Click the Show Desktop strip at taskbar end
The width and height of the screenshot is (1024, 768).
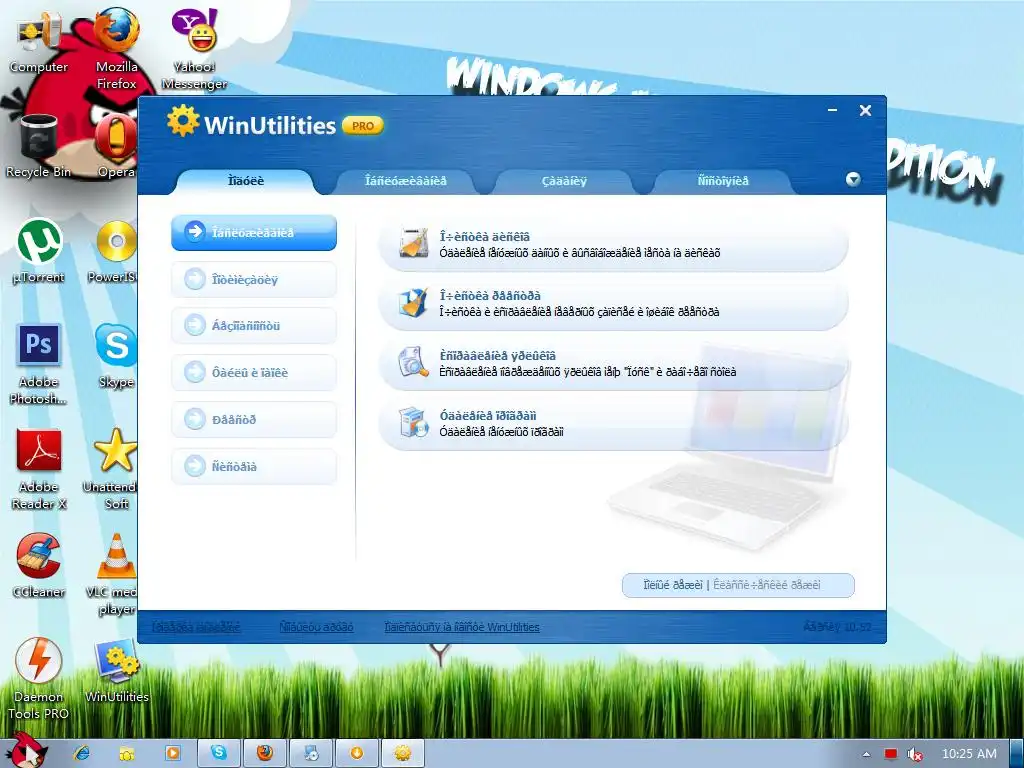1016,753
